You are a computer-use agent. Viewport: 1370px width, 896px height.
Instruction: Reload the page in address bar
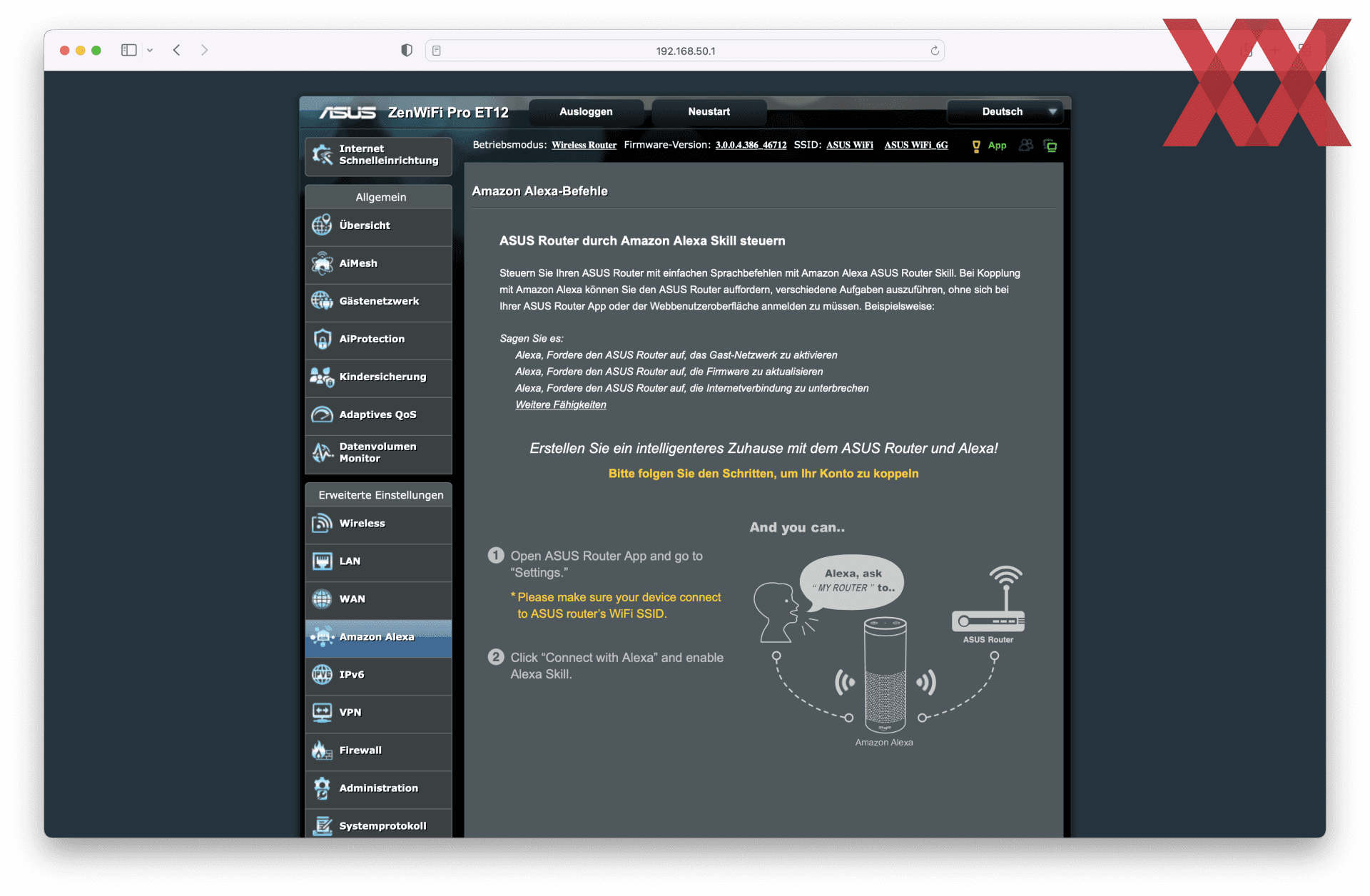935,51
